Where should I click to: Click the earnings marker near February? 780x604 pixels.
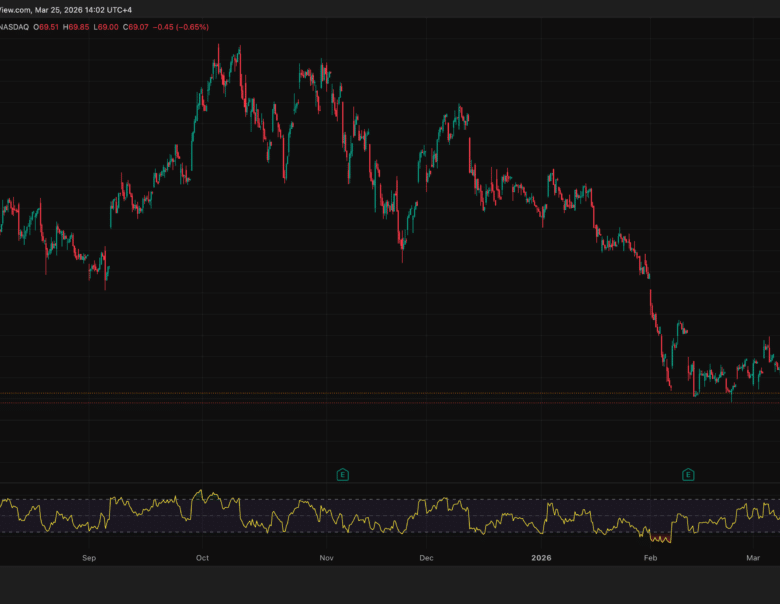pyautogui.click(x=688, y=474)
